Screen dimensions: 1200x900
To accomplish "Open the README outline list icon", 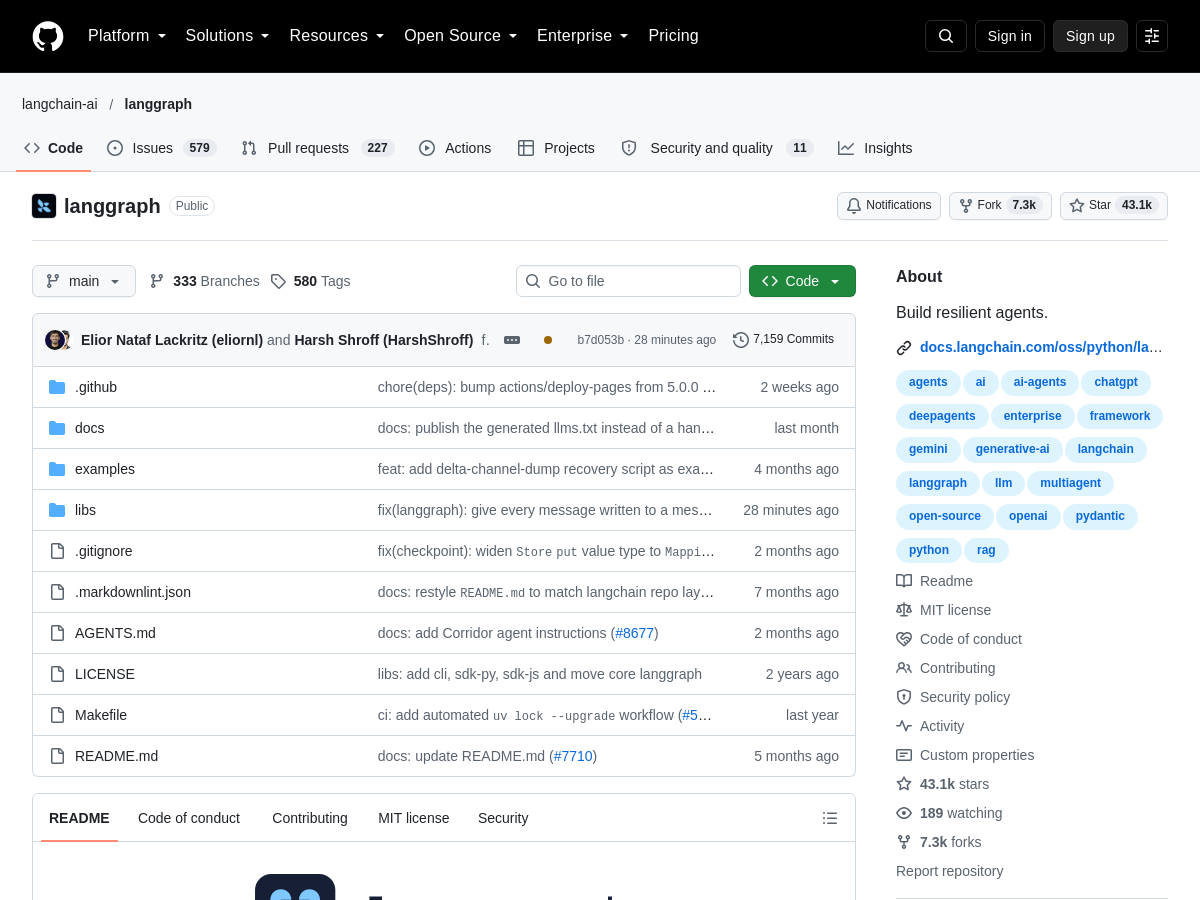I will [x=830, y=818].
